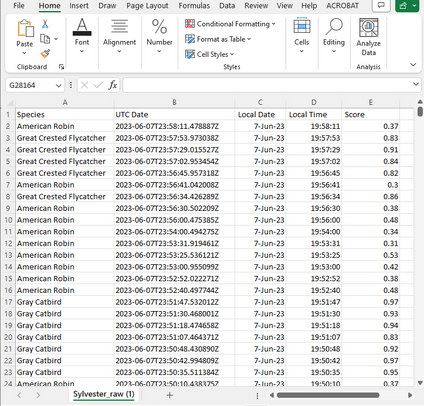
Task: Expand the formula bar chevron
Action: (x=416, y=84)
